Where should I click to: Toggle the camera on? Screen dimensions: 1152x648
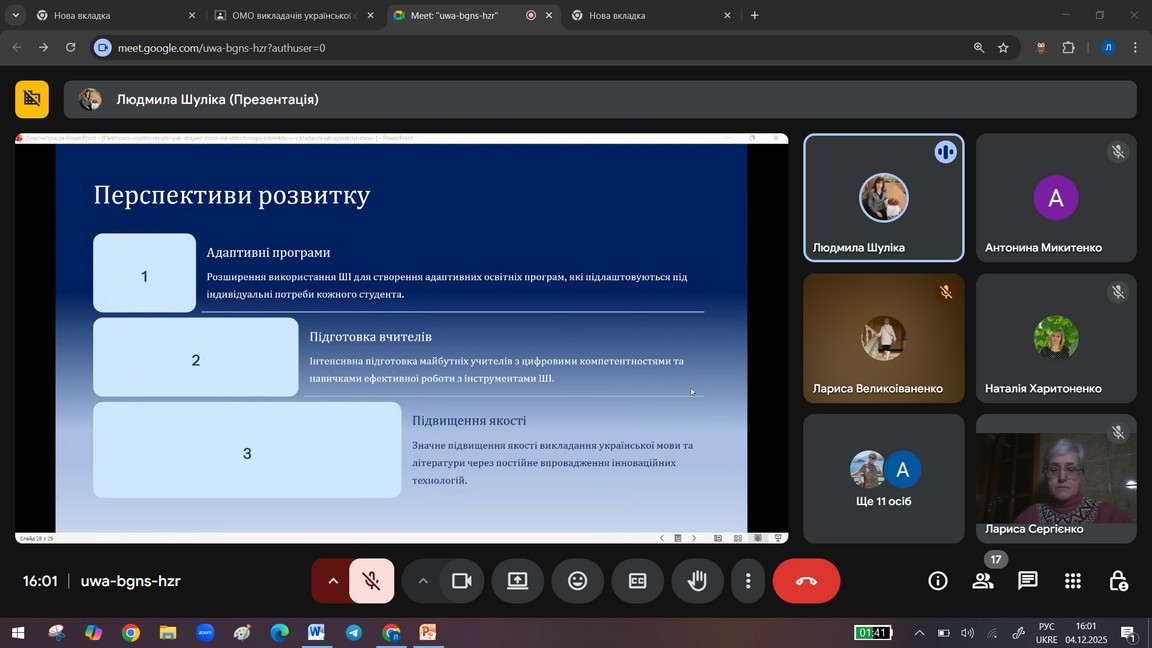coord(461,581)
